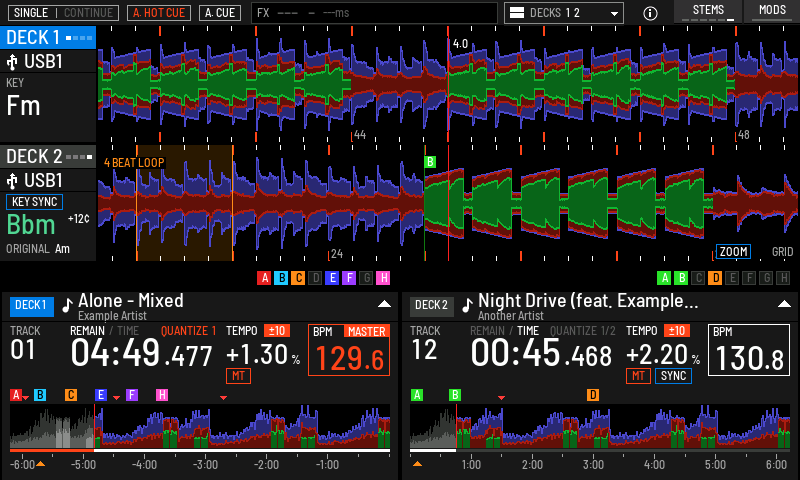Click the DECK2 badge in track panel
Viewport: 800px width, 480px height.
432,306
